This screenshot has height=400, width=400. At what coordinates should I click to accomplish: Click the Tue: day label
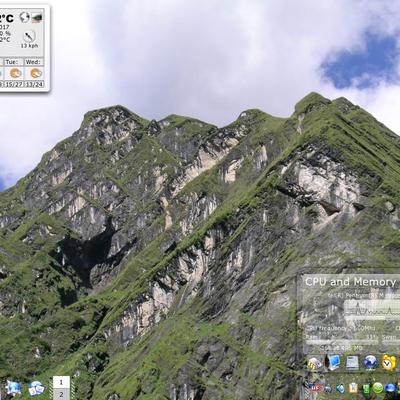[12, 62]
